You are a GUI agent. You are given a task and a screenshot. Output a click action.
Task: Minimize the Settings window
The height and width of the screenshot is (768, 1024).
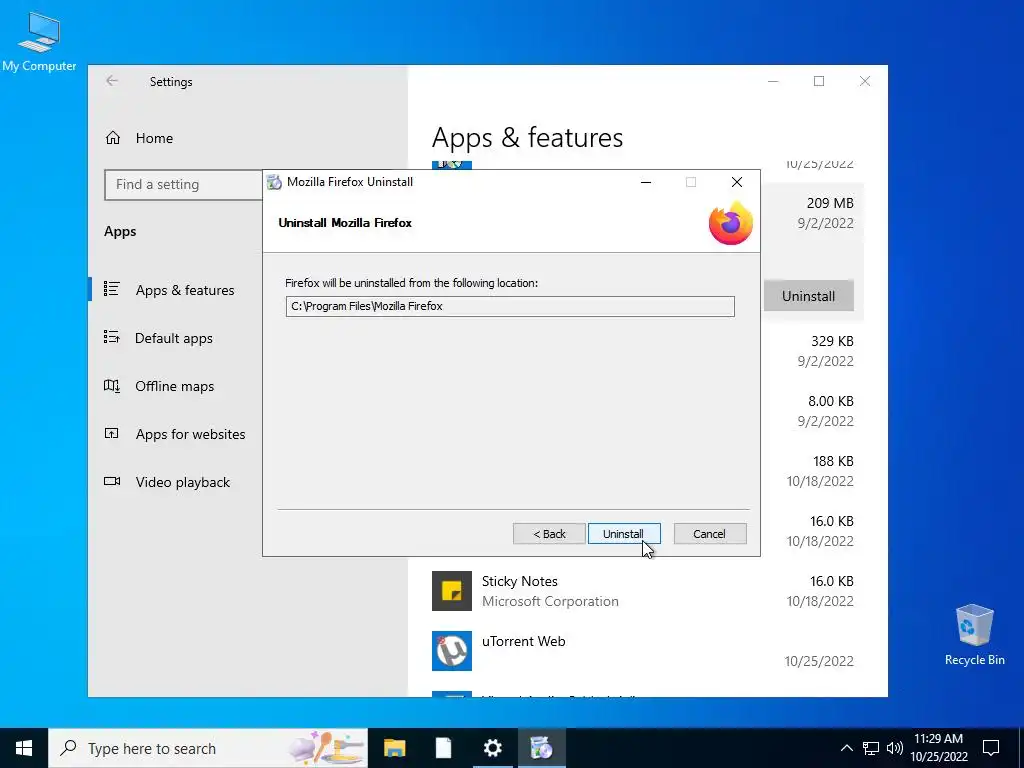click(773, 81)
